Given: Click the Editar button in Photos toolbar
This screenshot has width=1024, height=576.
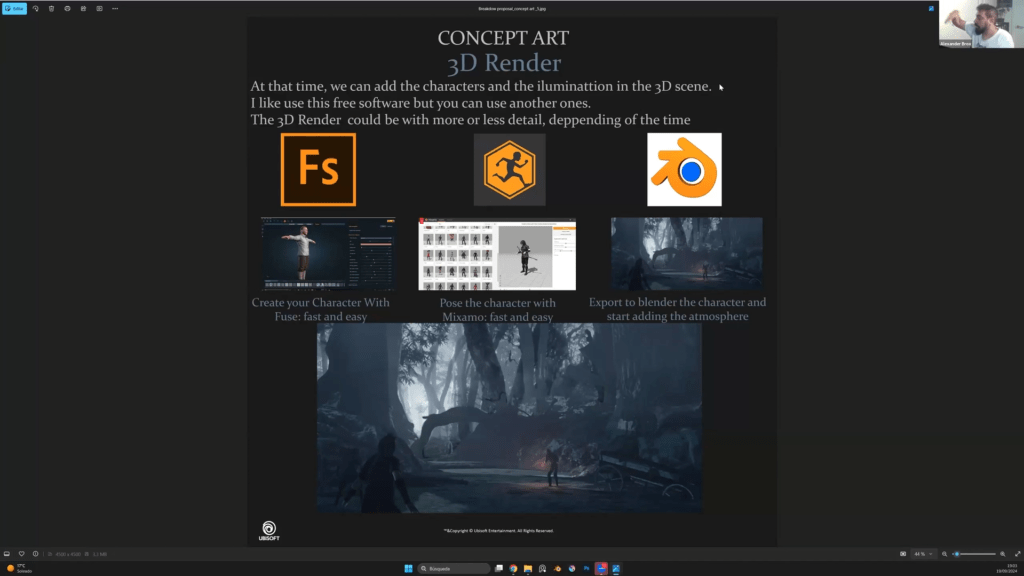Looking at the screenshot, I should pyautogui.click(x=14, y=8).
